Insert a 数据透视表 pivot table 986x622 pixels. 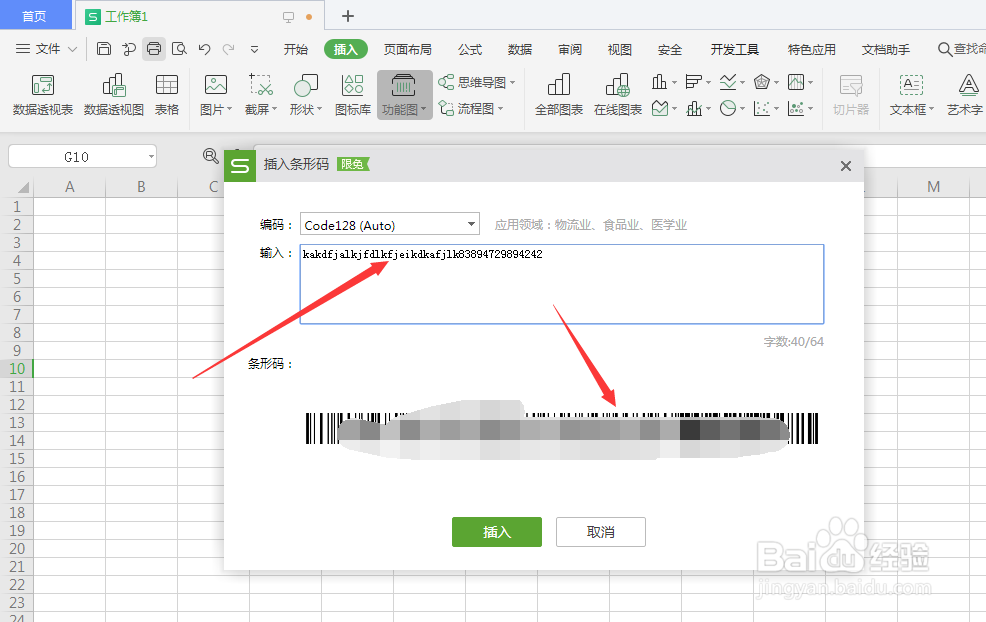[43, 94]
